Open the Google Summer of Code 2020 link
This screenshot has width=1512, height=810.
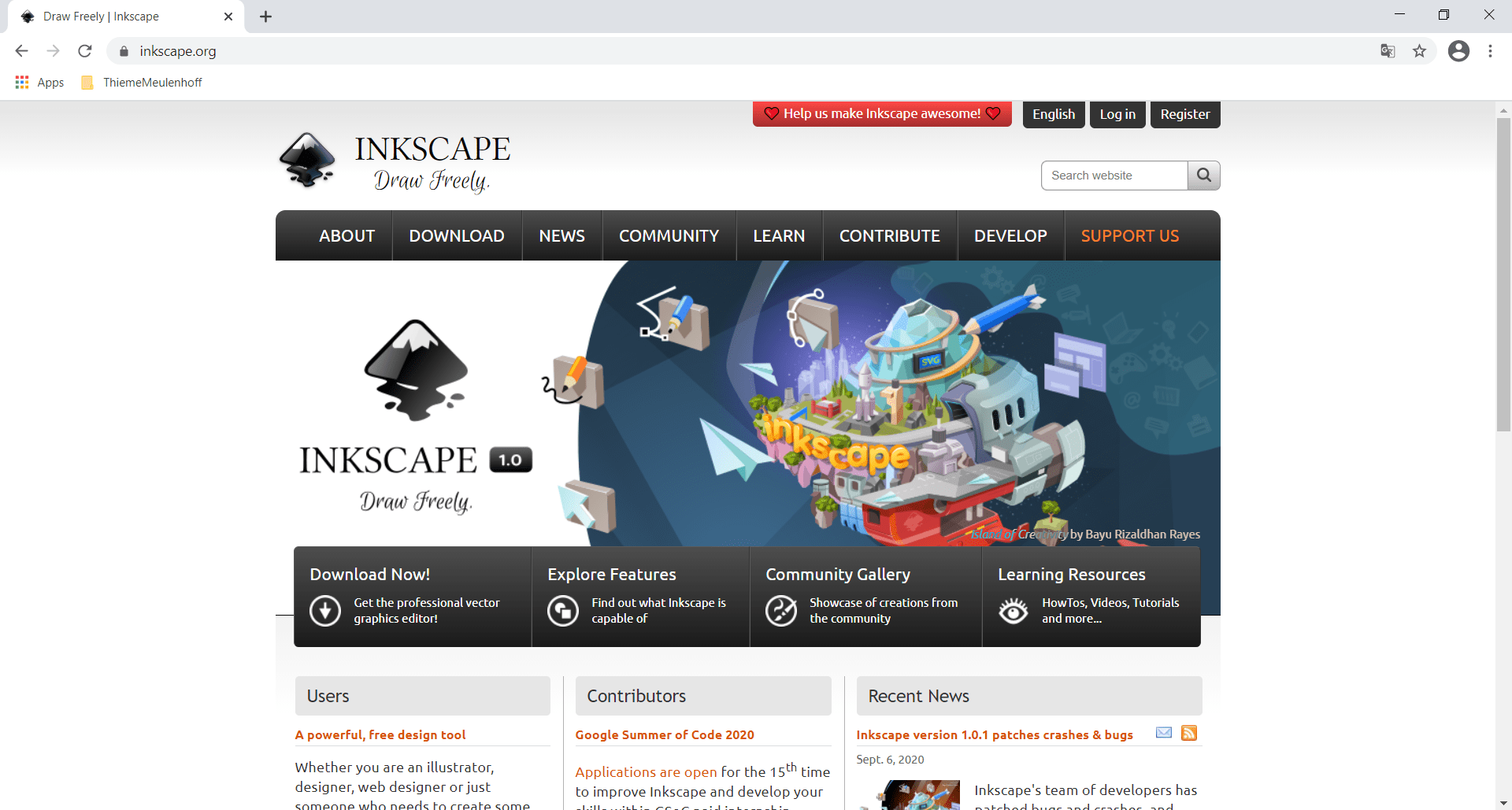(x=665, y=735)
